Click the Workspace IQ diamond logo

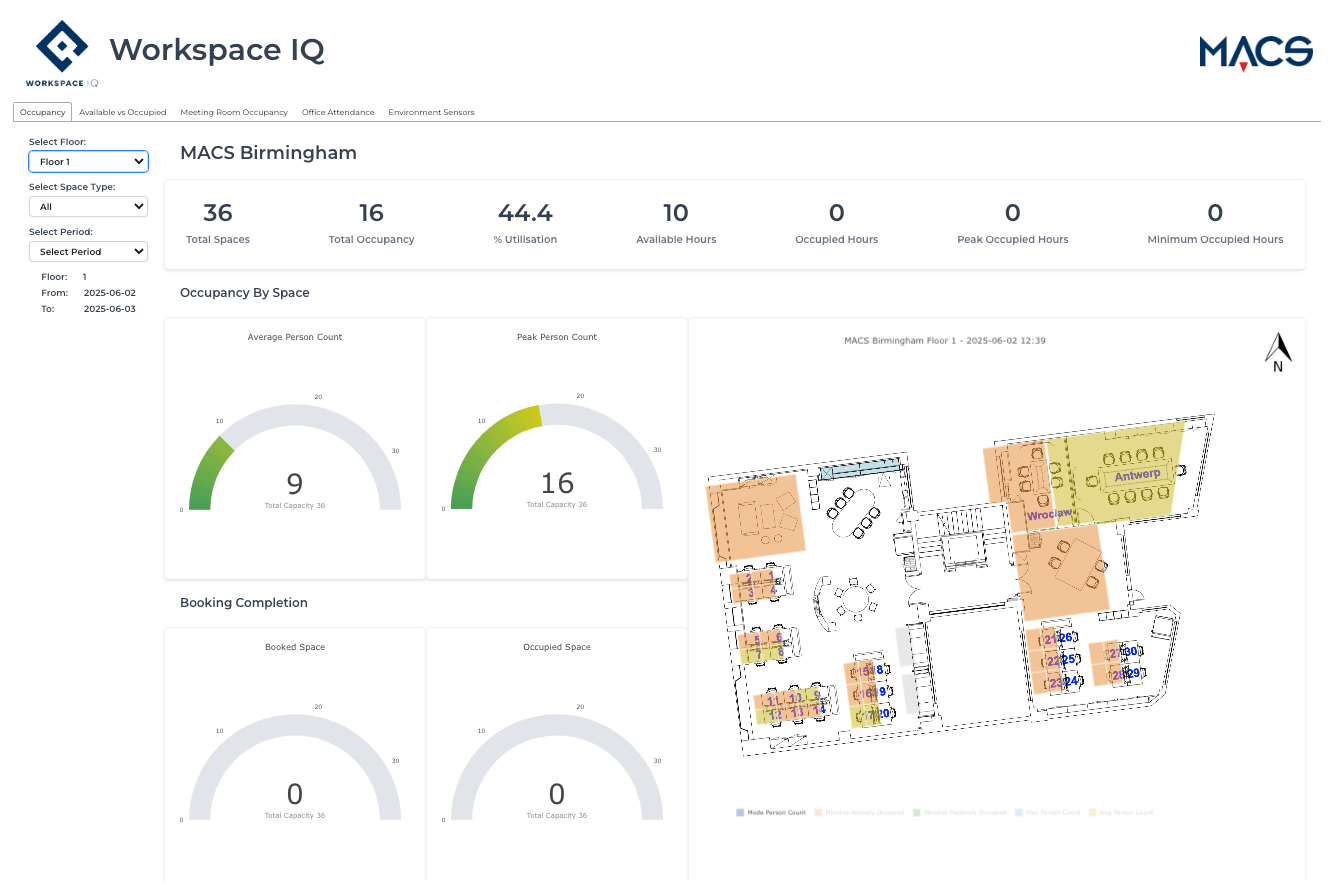[x=61, y=48]
